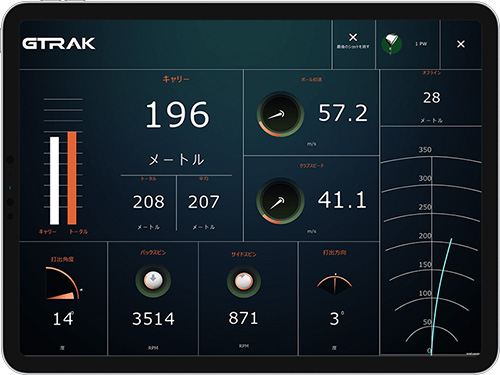Viewport: 500px width, 375px height.
Task: Click the キャリー label under white bar
Action: tap(48, 231)
